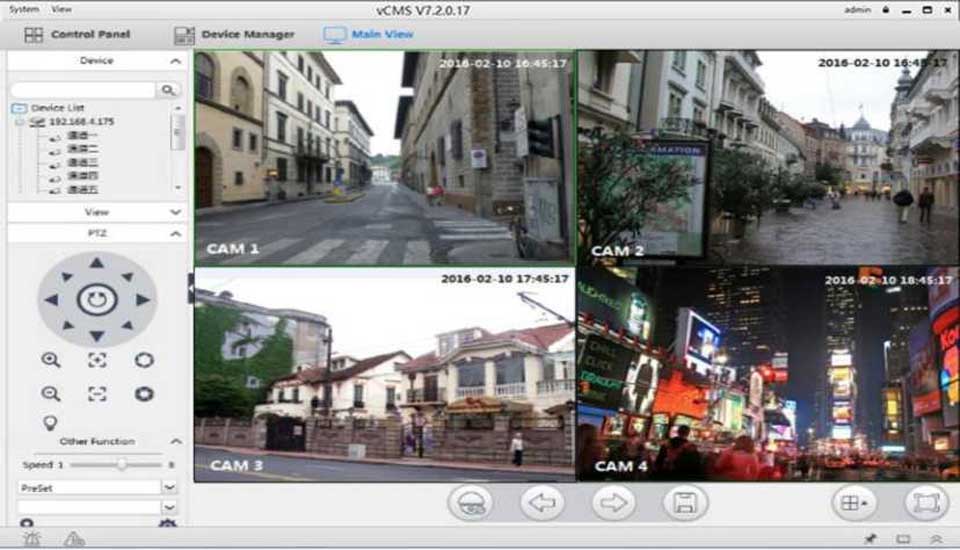Click the save floppy disk icon
The height and width of the screenshot is (550, 960).
point(685,503)
